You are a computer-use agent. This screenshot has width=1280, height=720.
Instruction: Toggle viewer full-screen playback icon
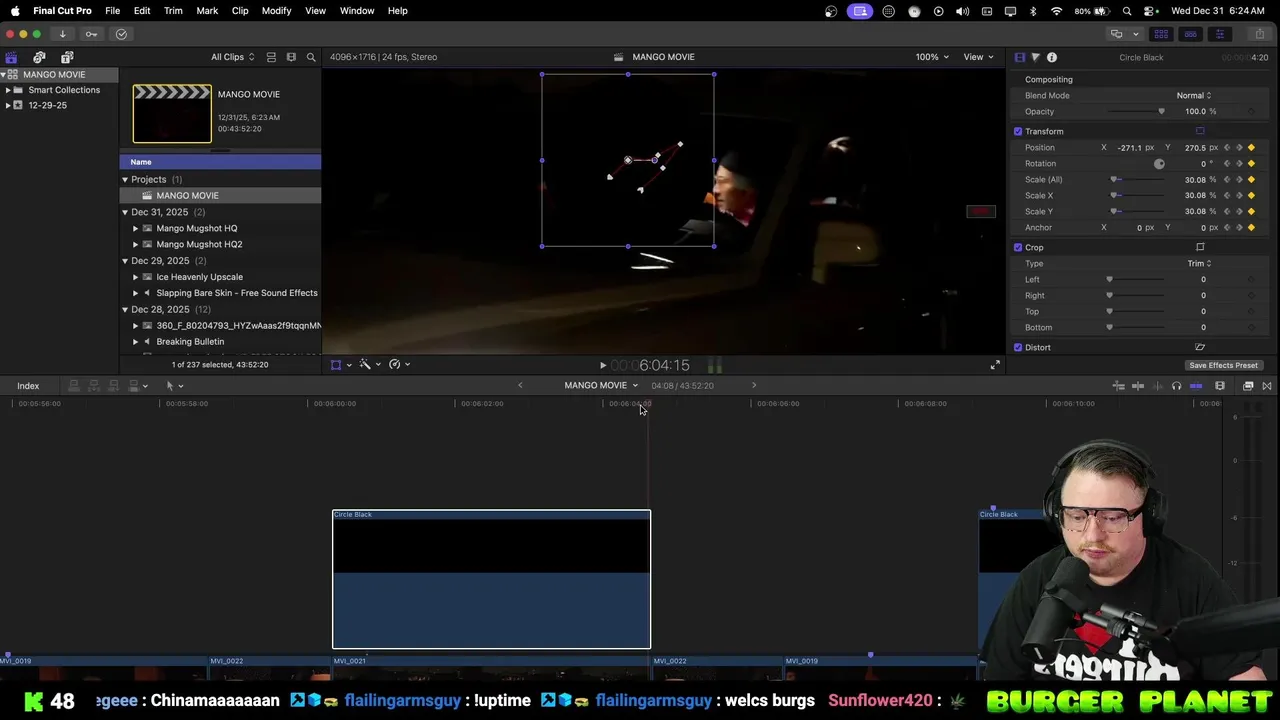(995, 365)
